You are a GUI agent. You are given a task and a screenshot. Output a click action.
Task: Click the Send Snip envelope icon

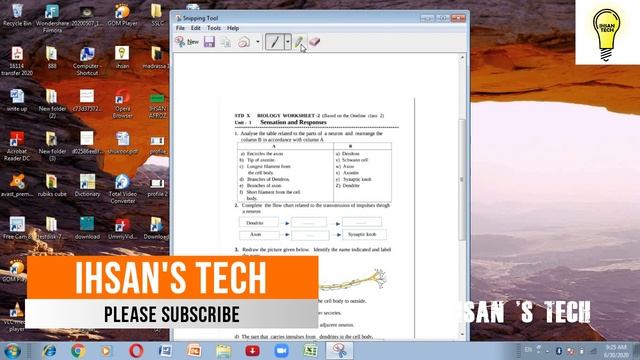(244, 42)
